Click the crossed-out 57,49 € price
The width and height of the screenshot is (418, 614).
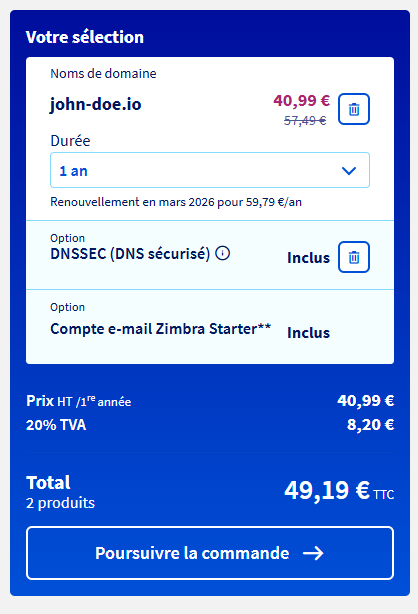coord(305,120)
